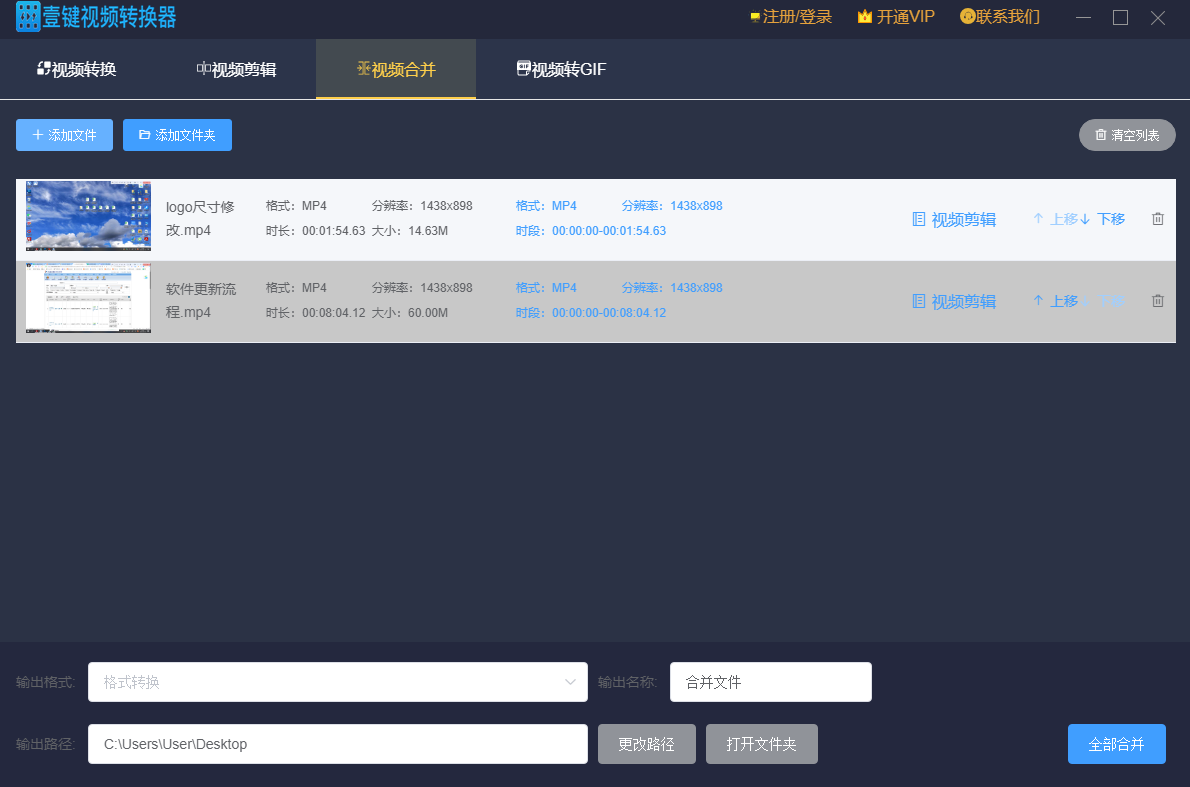This screenshot has height=787, width=1190.
Task: Click the 打开文件夹 button
Action: coord(761,744)
